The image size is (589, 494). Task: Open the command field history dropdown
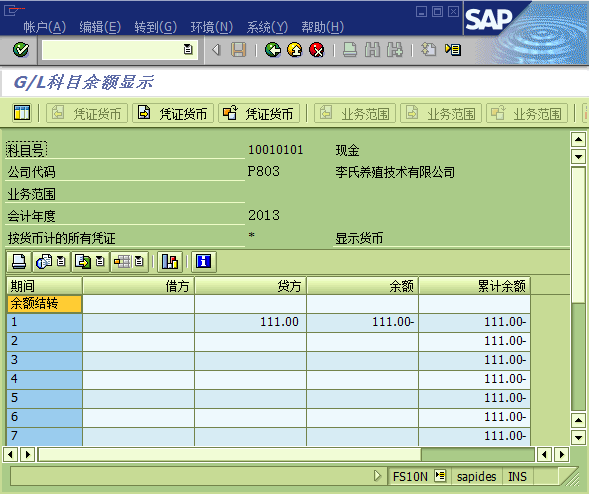188,49
